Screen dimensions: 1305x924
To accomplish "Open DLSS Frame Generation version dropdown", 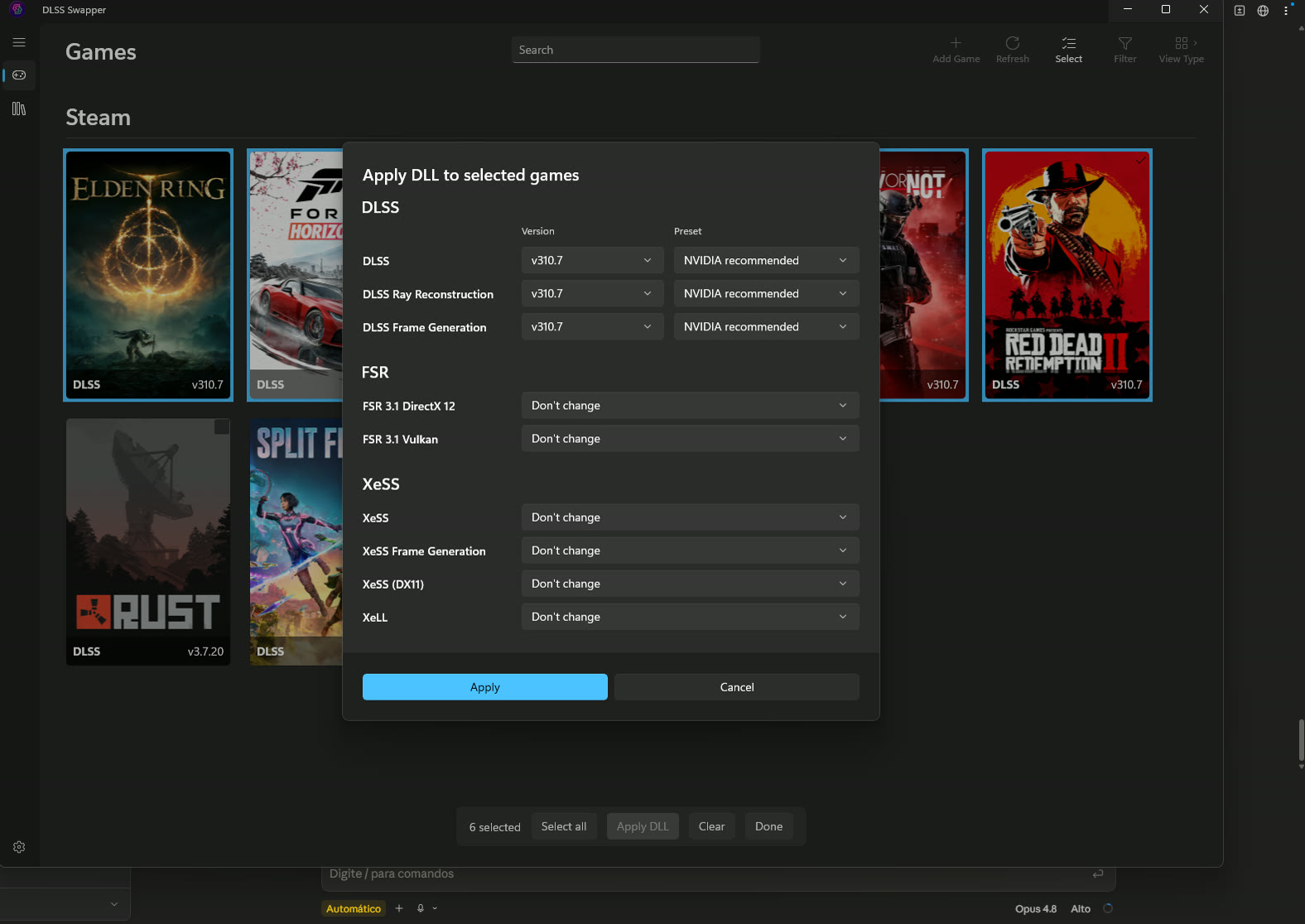I will click(593, 326).
